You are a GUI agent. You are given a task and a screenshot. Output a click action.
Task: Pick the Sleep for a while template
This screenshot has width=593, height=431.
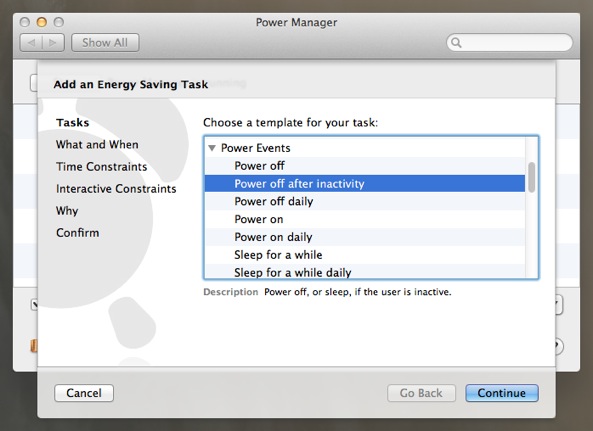pyautogui.click(x=365, y=254)
